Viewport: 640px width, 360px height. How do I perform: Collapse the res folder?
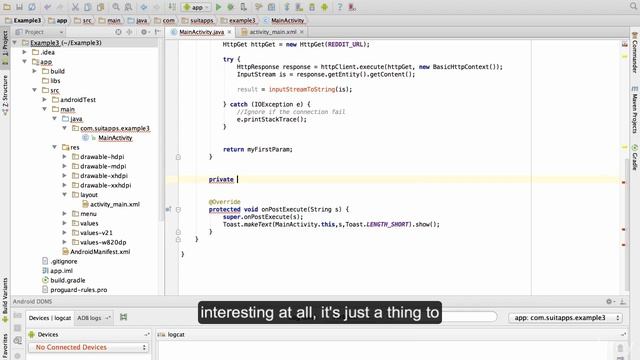(55, 147)
